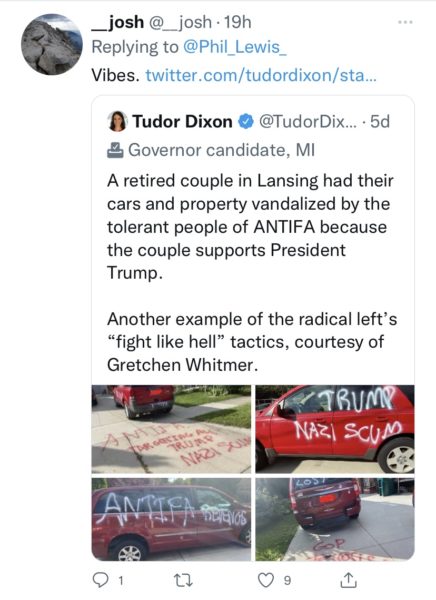Open the quoted tweet text body

pyautogui.click(x=252, y=272)
